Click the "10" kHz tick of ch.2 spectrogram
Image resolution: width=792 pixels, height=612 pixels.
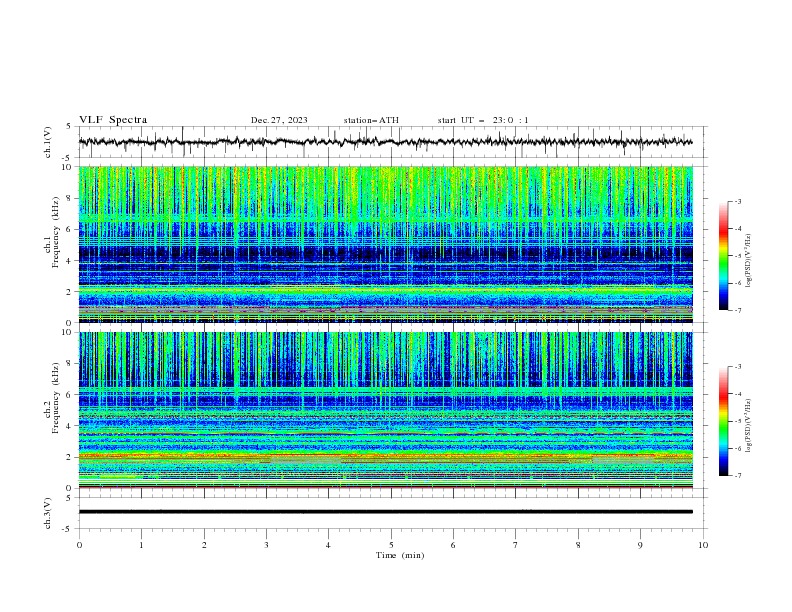(66, 332)
